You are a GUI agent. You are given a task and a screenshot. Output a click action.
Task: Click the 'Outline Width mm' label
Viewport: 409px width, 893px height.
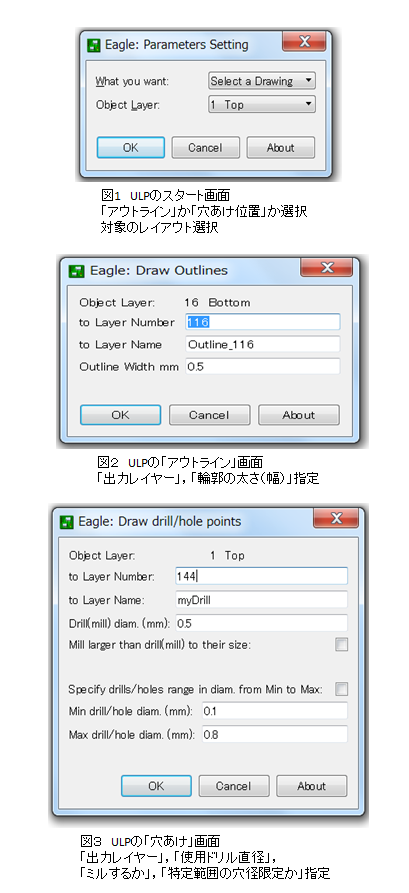point(129,367)
